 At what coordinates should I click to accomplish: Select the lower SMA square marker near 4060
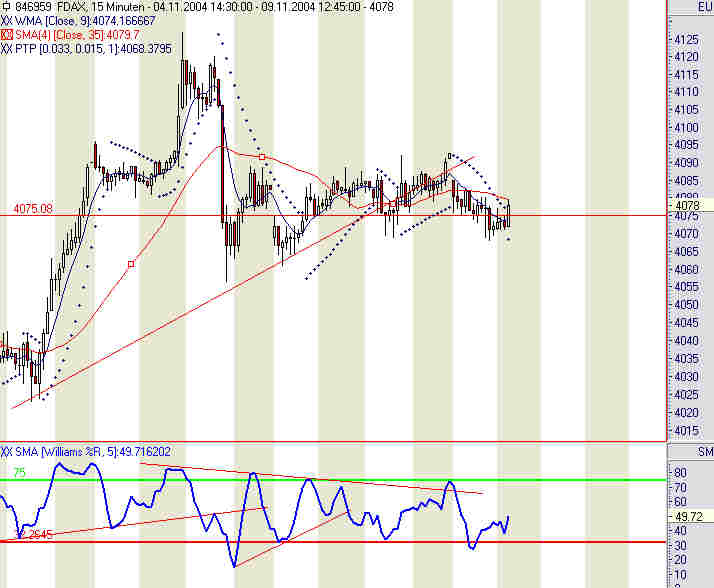click(x=131, y=264)
